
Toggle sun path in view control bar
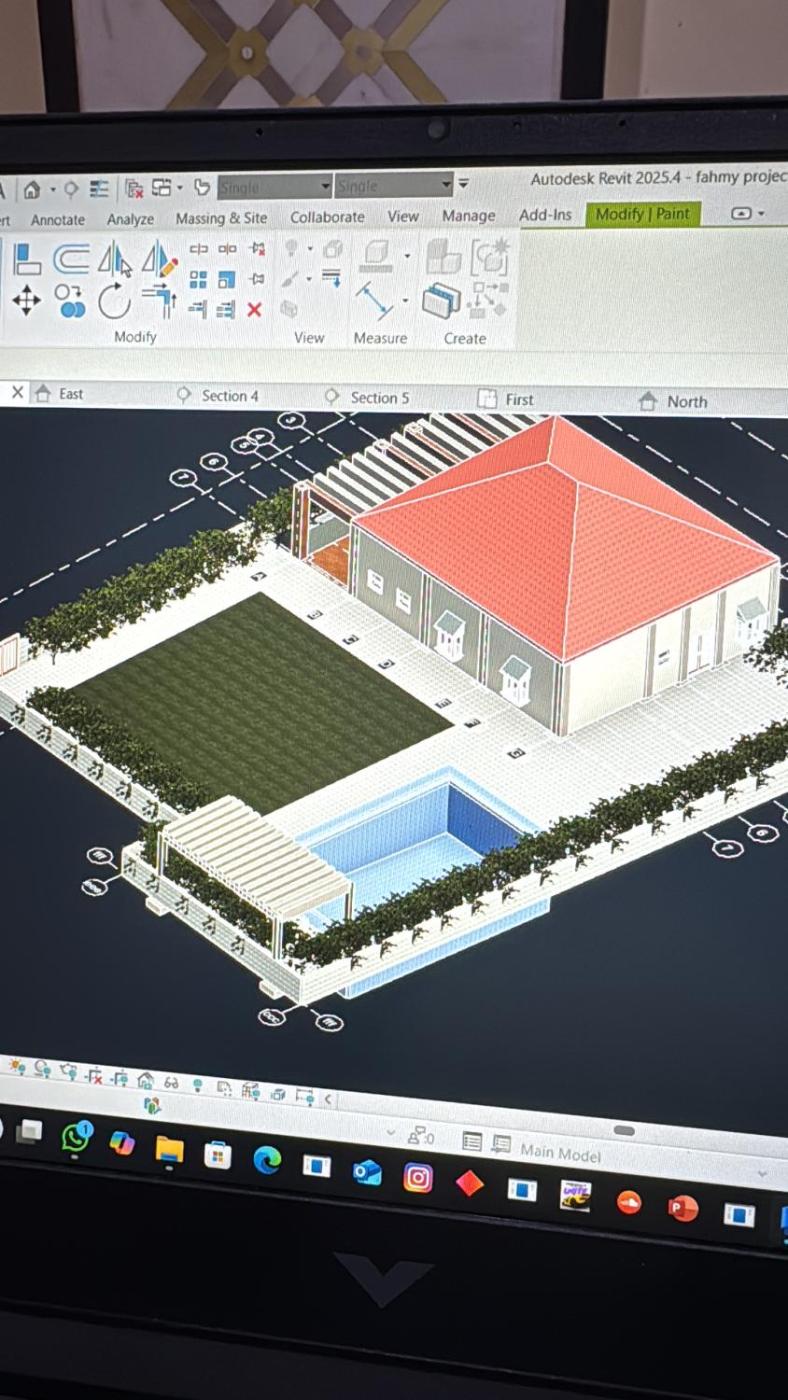tap(17, 1066)
